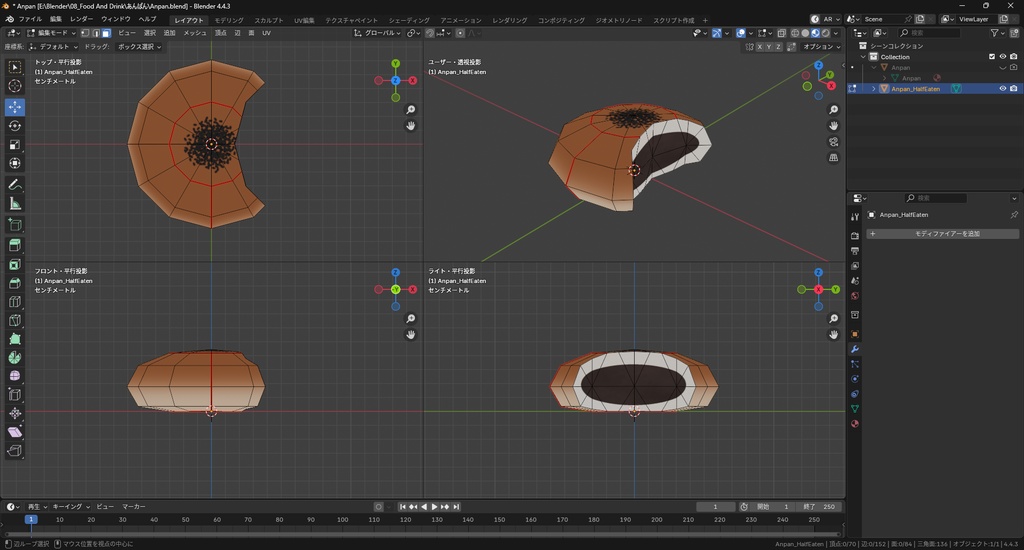Switch to solid viewport shading

(x=805, y=33)
